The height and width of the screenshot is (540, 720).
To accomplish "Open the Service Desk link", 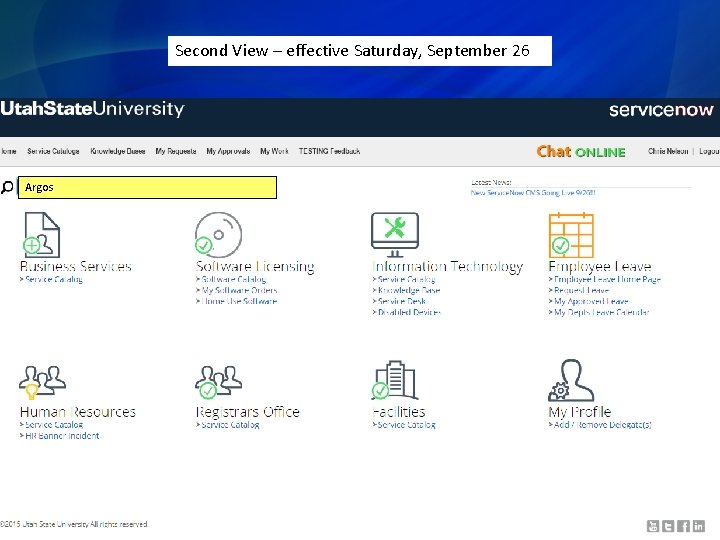I will [401, 301].
